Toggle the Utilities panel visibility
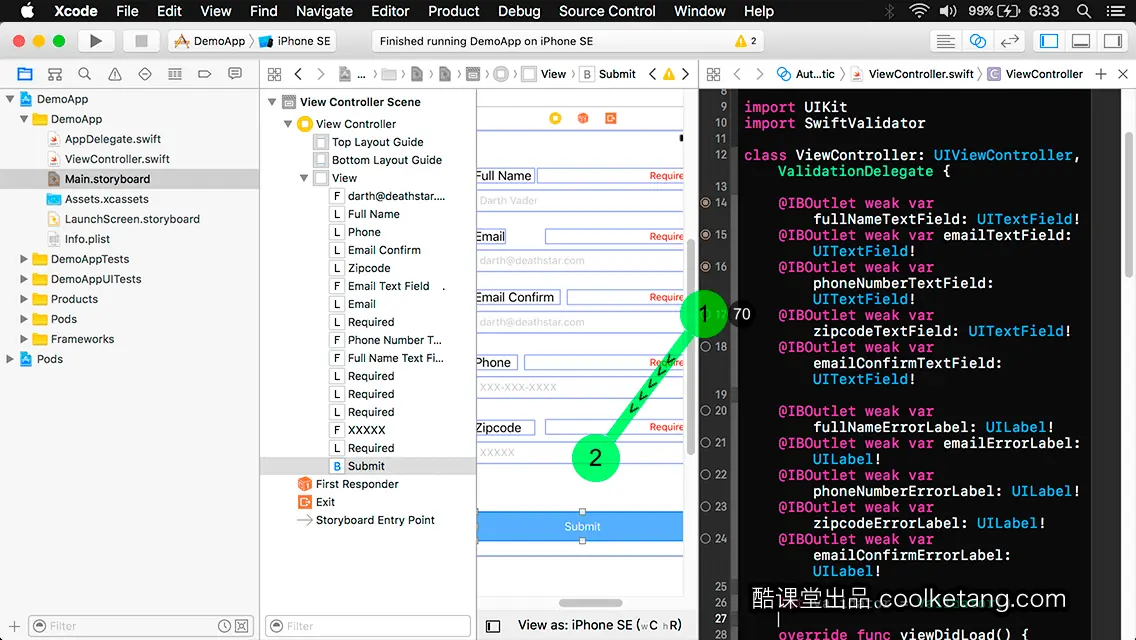Screen dimensions: 1136x640 coord(1113,41)
